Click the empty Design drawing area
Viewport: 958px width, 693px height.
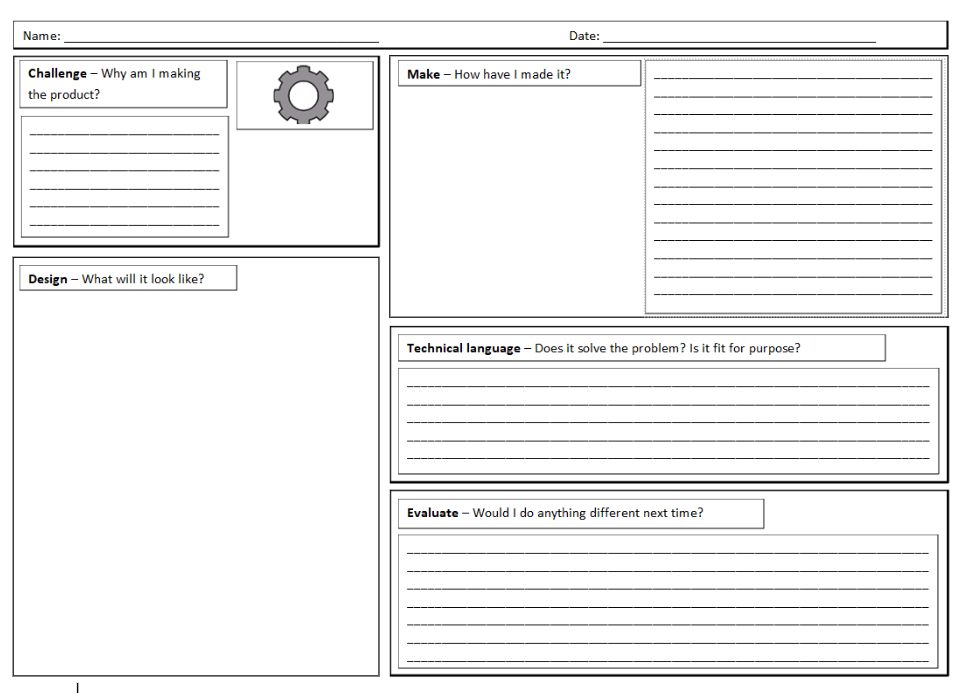click(x=196, y=480)
